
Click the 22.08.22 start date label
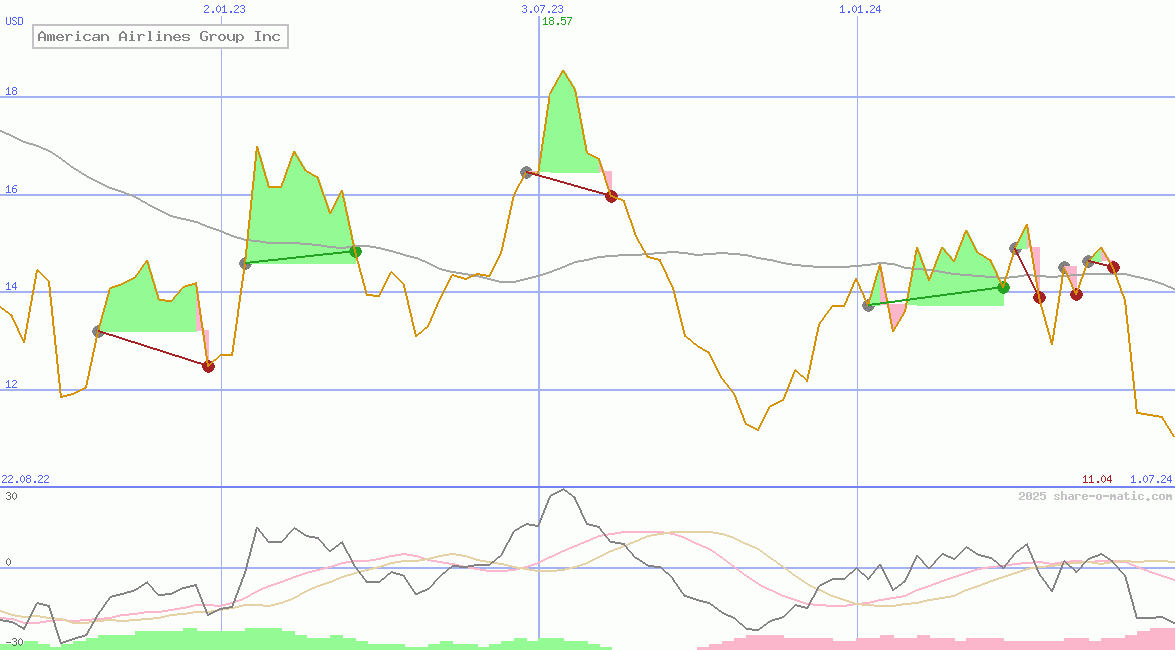[25, 479]
